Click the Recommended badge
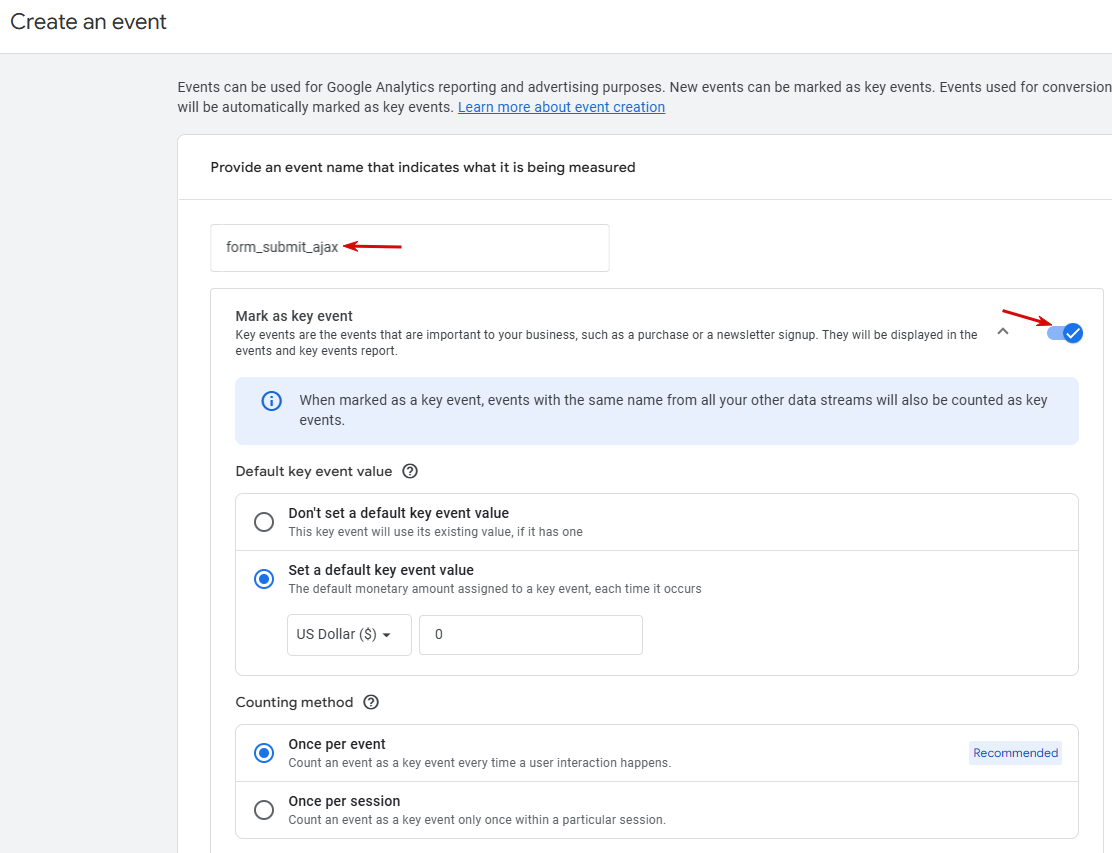The width and height of the screenshot is (1112, 853). click(x=1015, y=753)
